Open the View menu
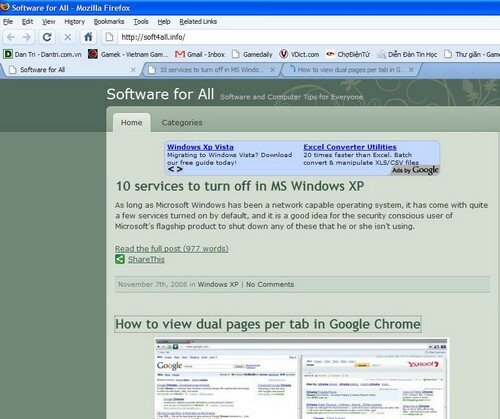 (x=49, y=22)
